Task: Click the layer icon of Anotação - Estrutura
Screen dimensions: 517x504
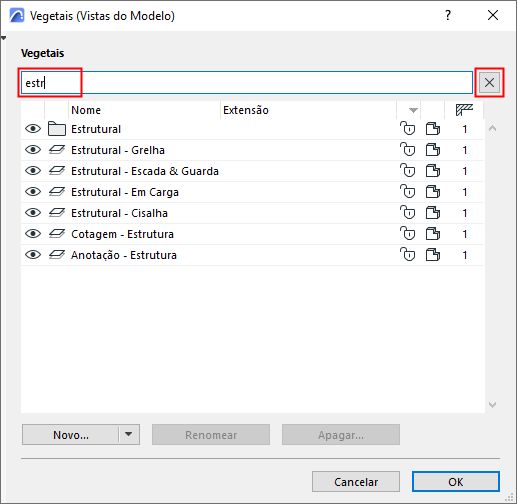Action: tap(57, 255)
